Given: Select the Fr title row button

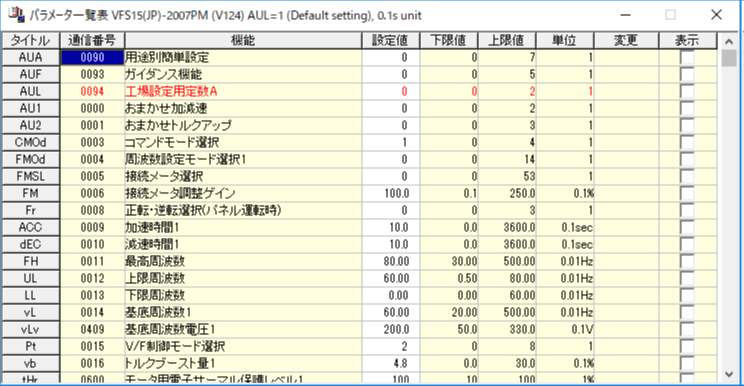Looking at the screenshot, I should click(x=30, y=211).
